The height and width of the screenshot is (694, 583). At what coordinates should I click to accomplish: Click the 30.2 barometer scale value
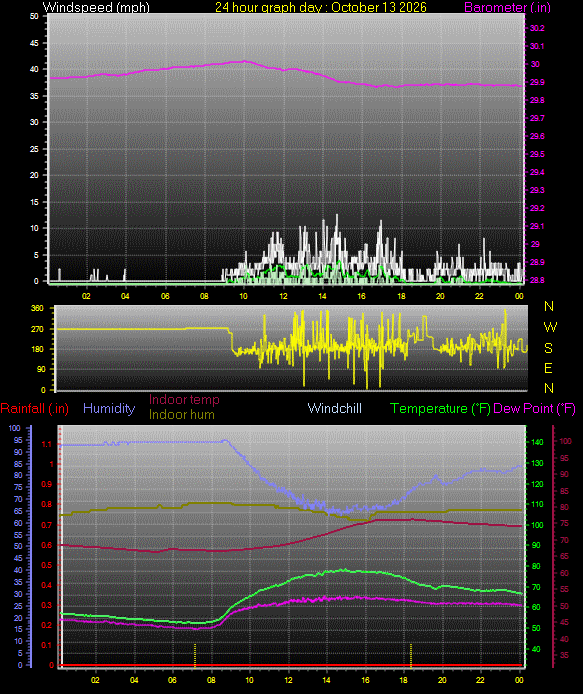coord(537,28)
